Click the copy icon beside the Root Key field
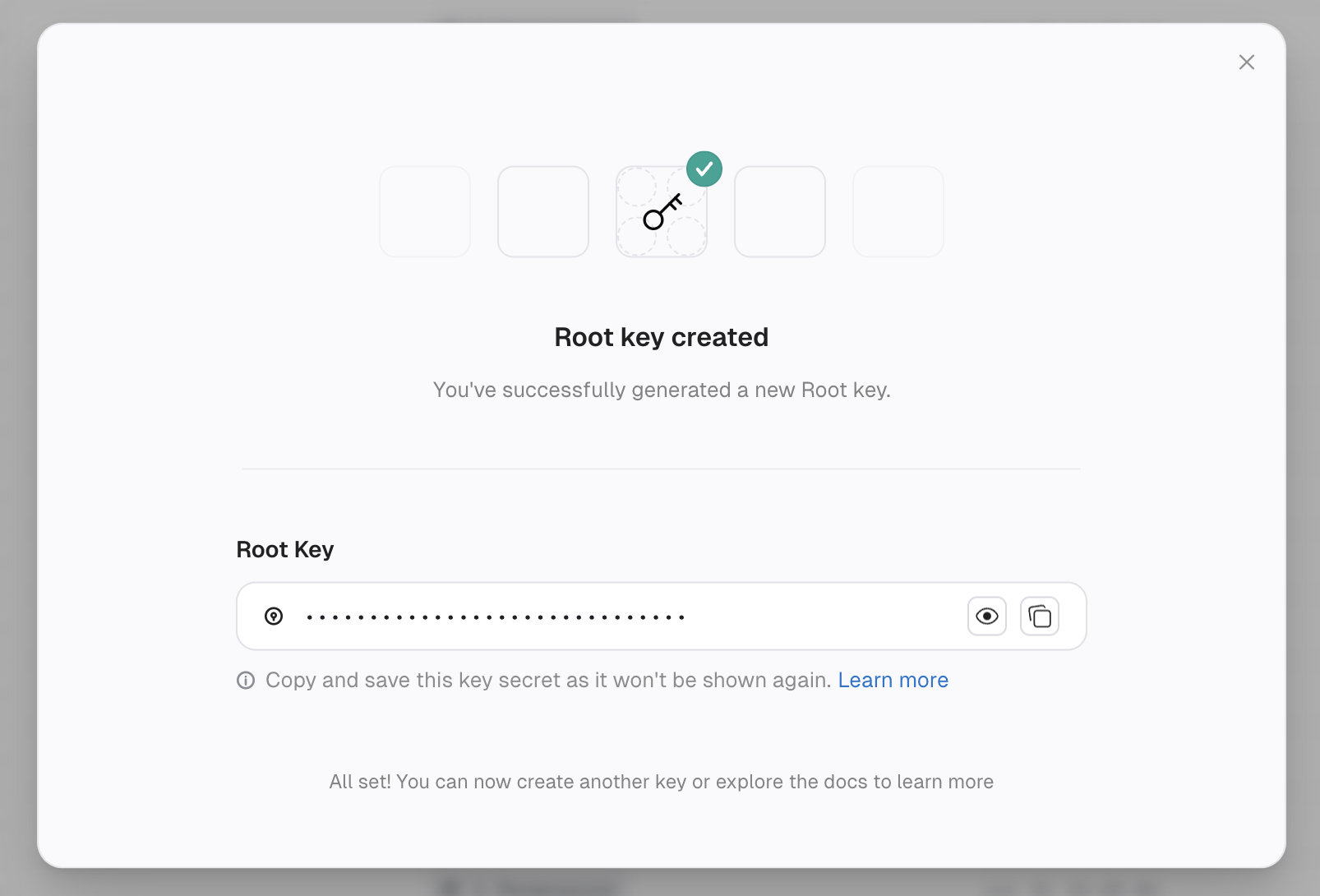 click(1039, 616)
